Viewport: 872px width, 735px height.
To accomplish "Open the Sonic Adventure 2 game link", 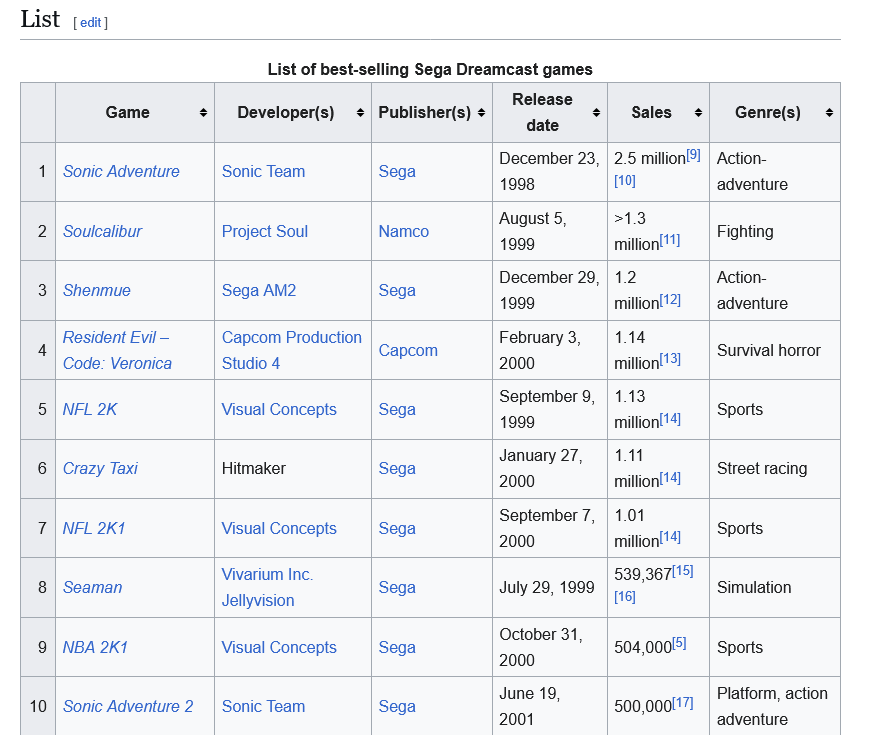I will click(x=128, y=706).
